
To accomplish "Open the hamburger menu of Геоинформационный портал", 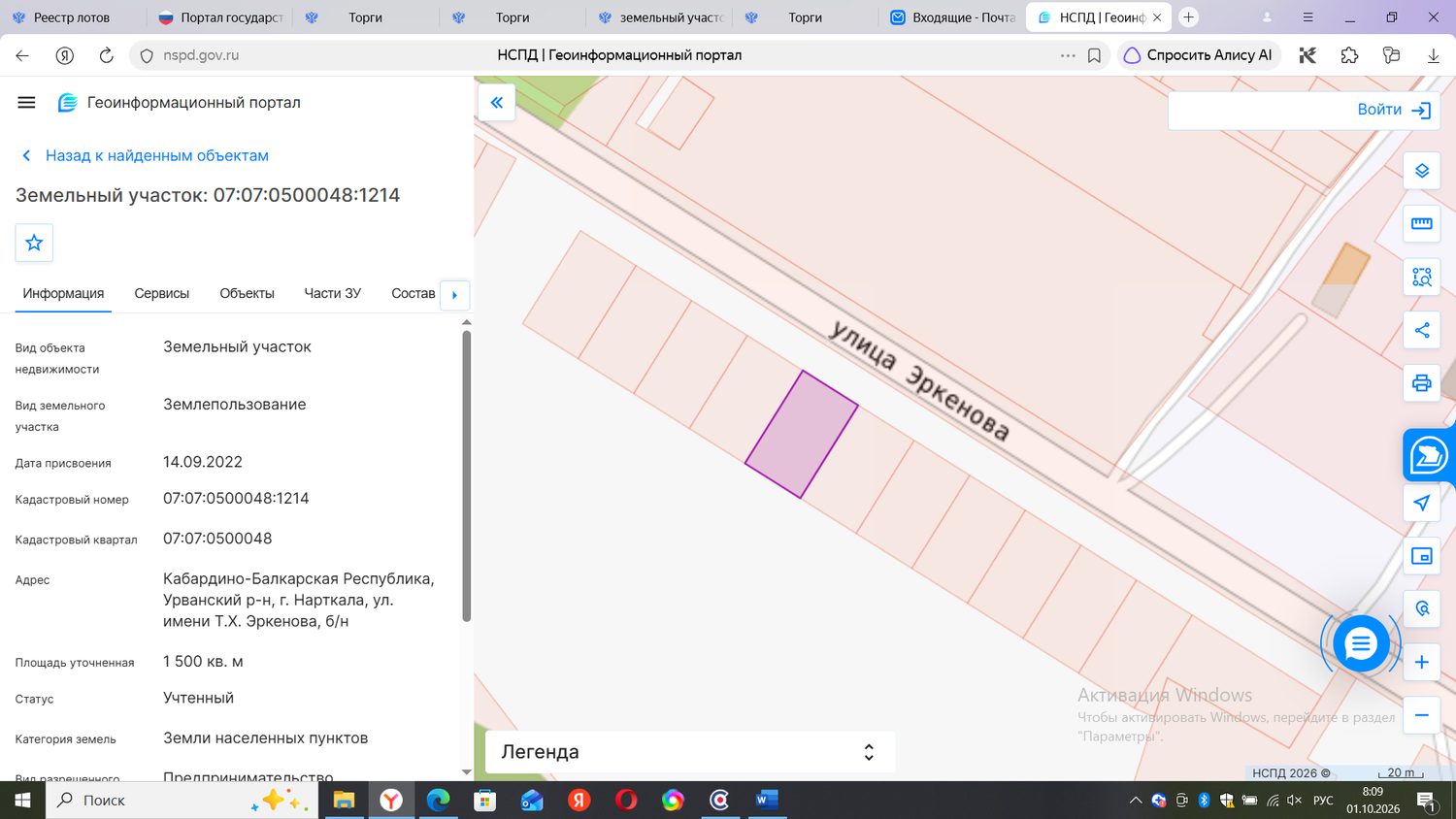I will click(x=26, y=103).
